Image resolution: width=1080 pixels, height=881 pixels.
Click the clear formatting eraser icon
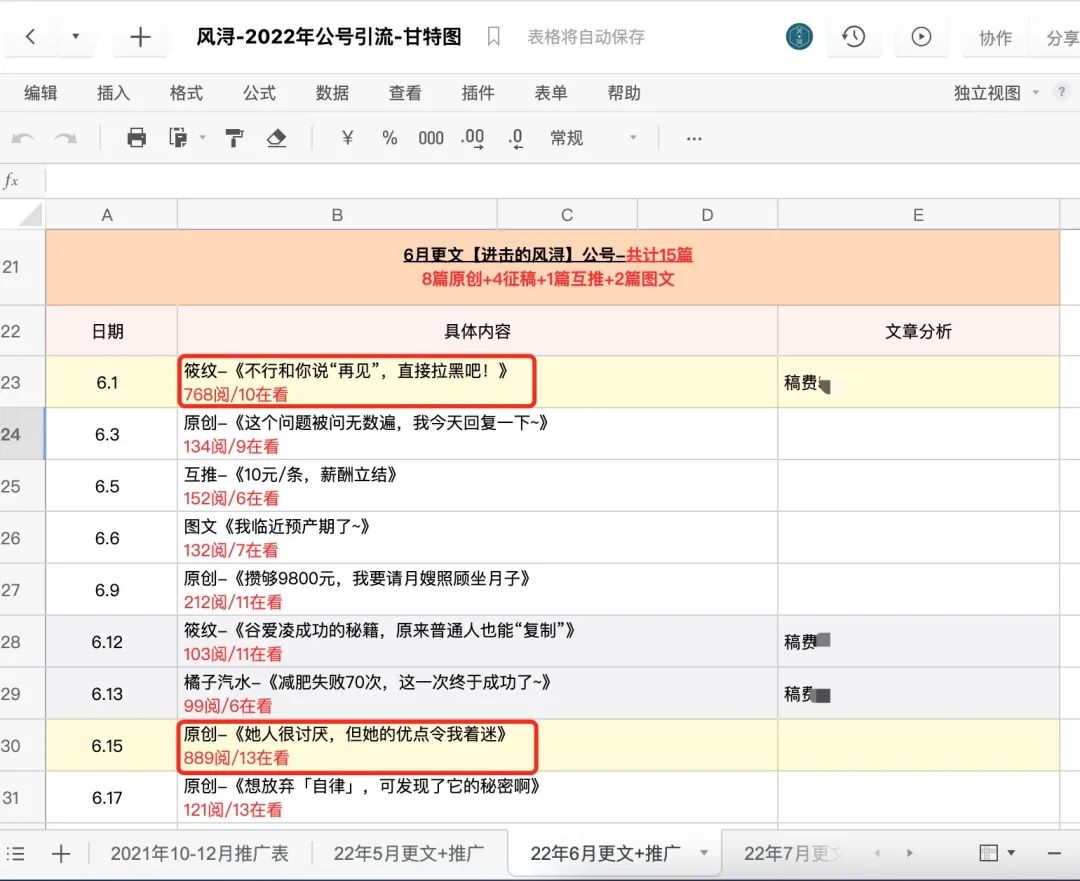(277, 138)
